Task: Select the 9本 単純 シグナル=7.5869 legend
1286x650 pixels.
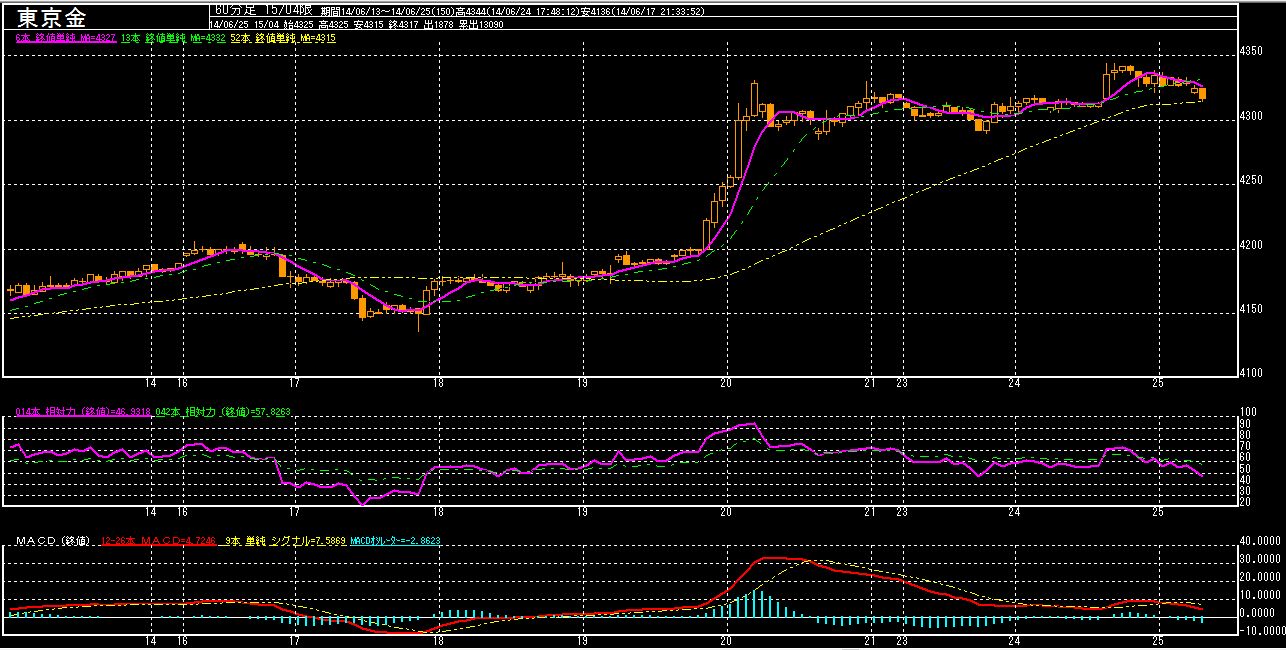Action: [285, 540]
